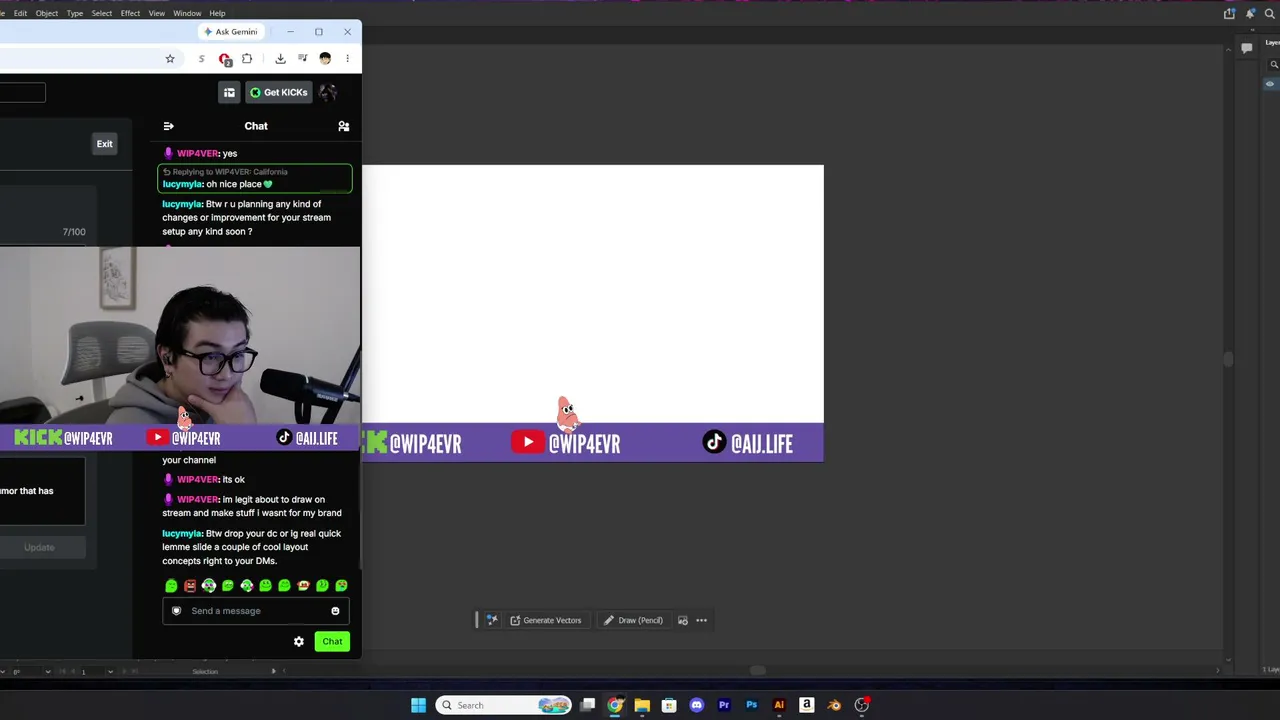Open Chrome media controls icon

302,59
